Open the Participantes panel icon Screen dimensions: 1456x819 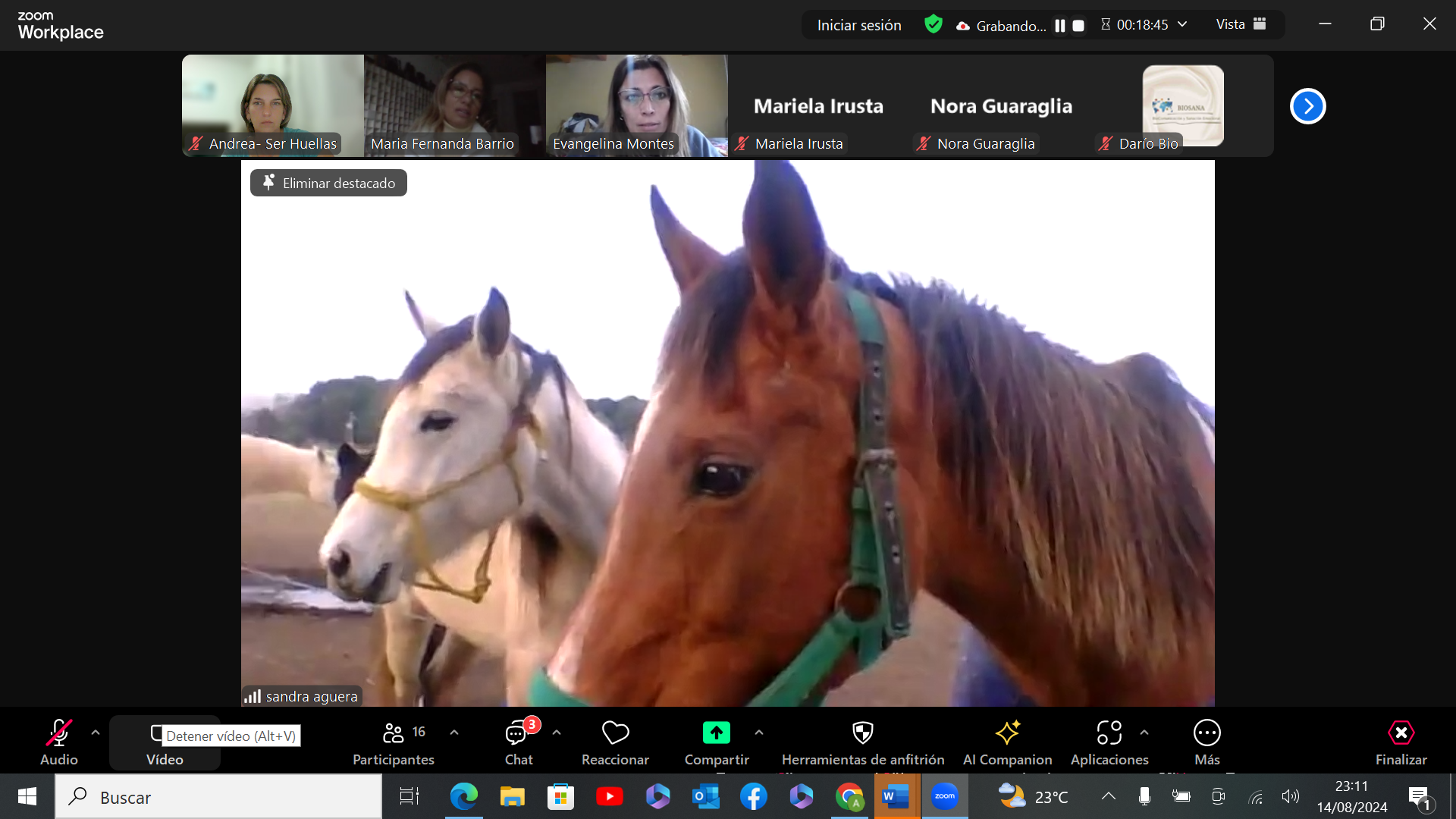point(393,733)
